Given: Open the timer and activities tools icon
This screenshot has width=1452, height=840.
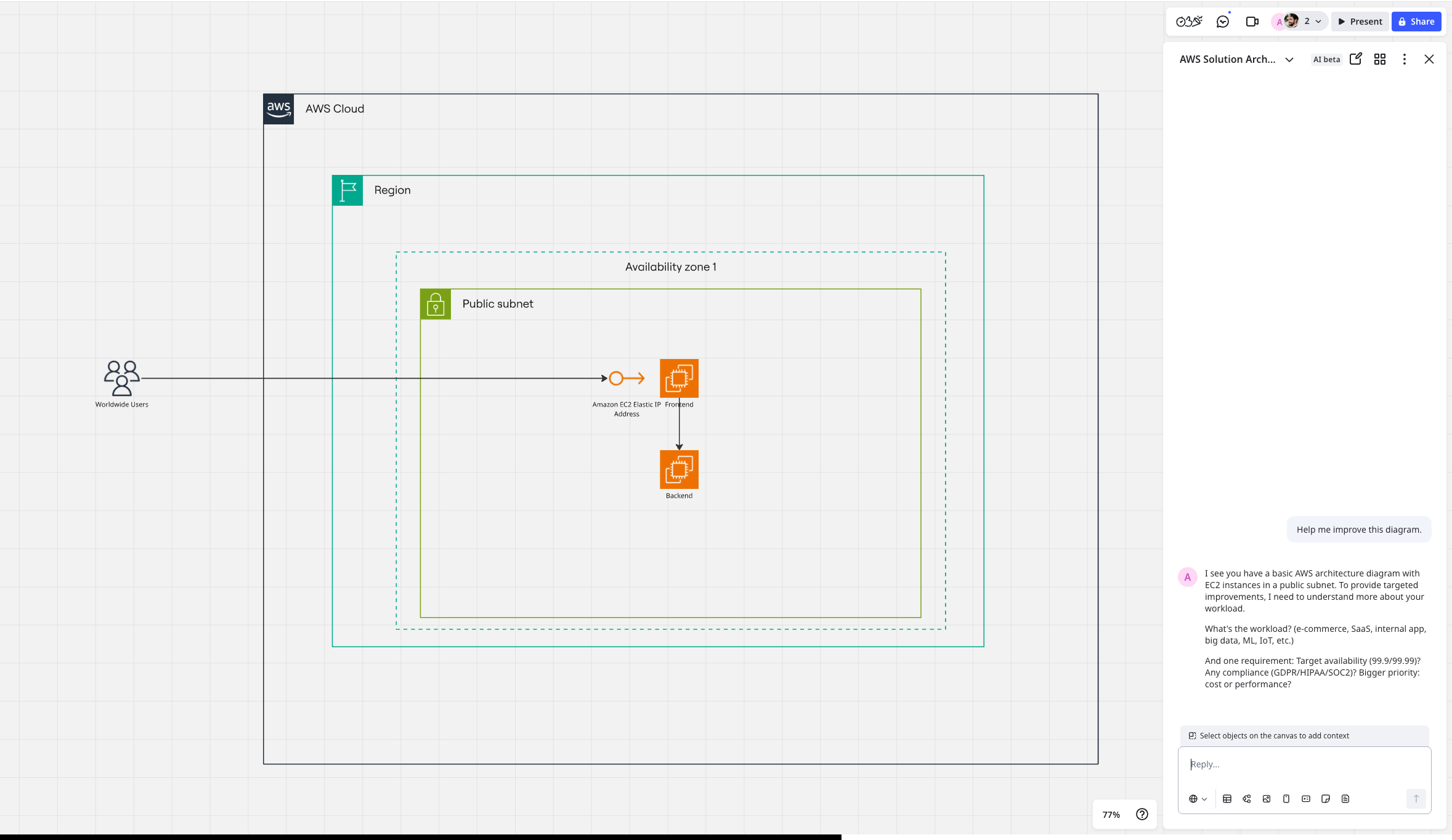Looking at the screenshot, I should pos(1188,22).
